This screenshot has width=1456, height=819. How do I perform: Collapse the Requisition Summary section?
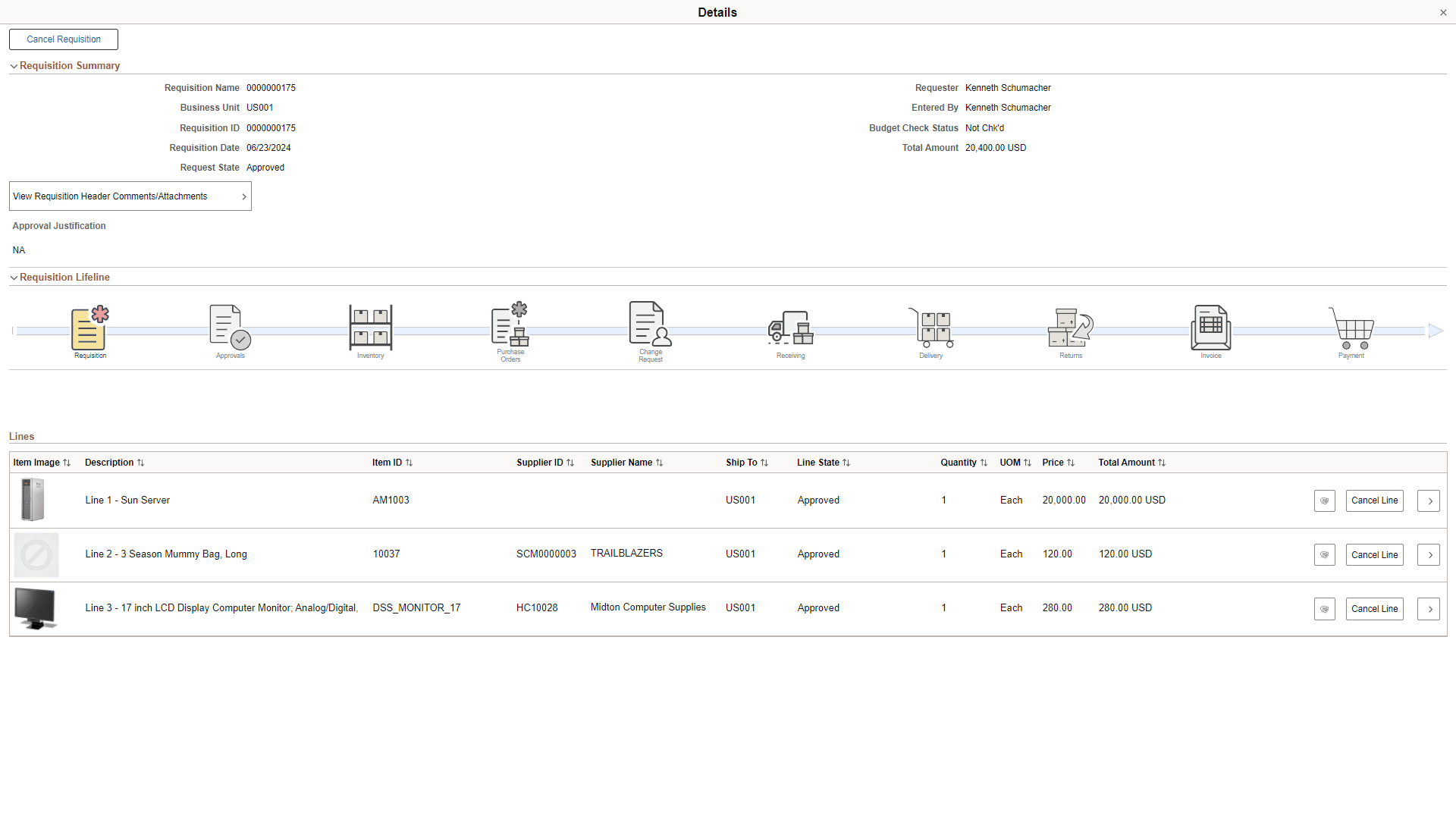coord(14,66)
